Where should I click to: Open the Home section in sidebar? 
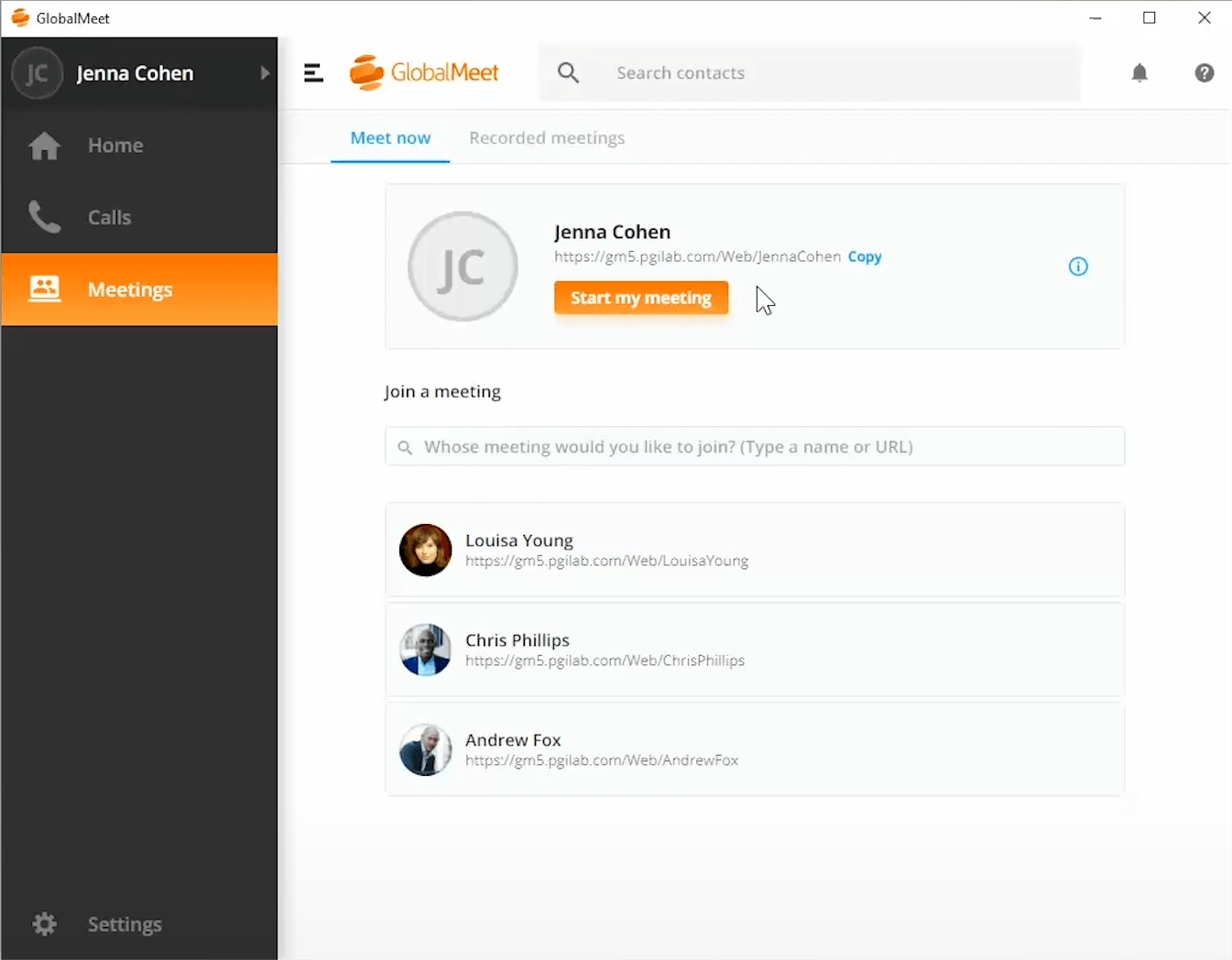coord(114,145)
